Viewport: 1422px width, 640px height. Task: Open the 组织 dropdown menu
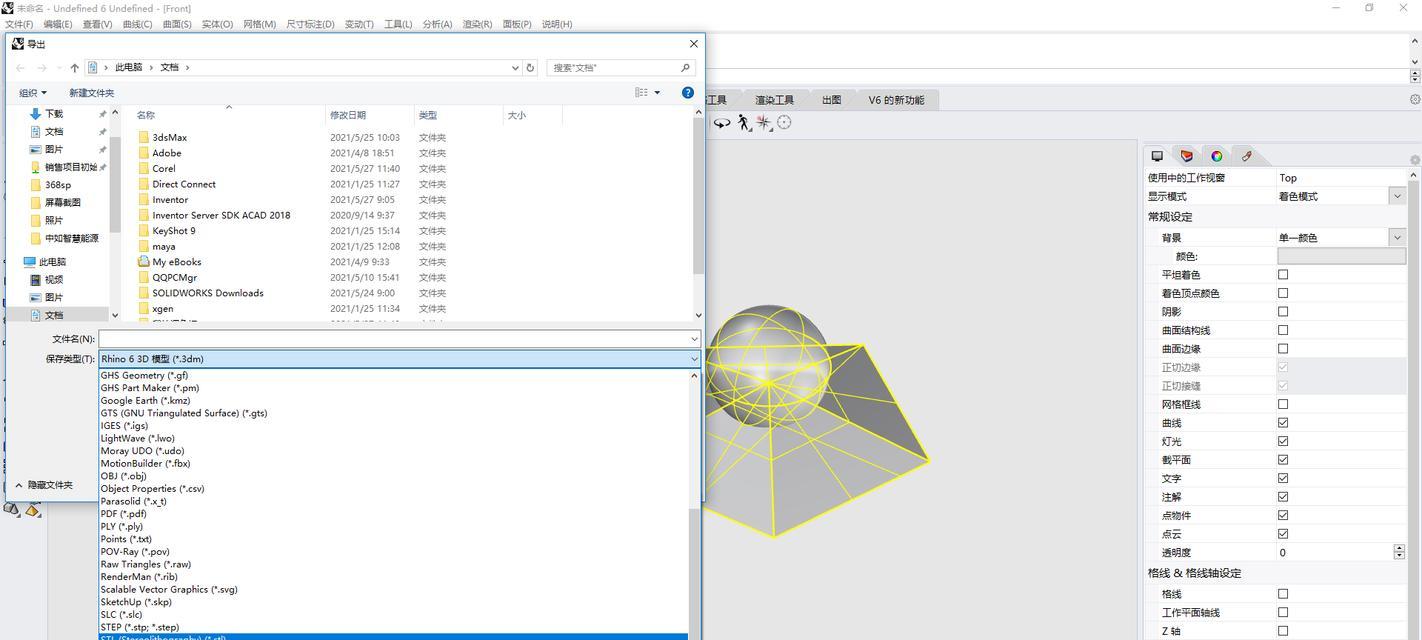pyautogui.click(x=33, y=92)
